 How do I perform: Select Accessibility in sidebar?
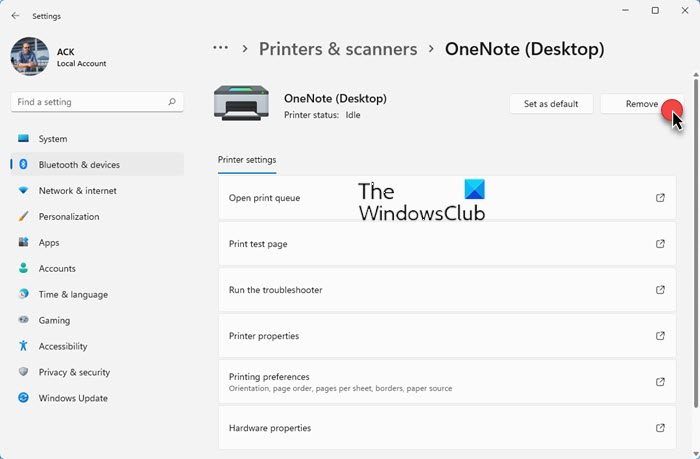point(63,347)
